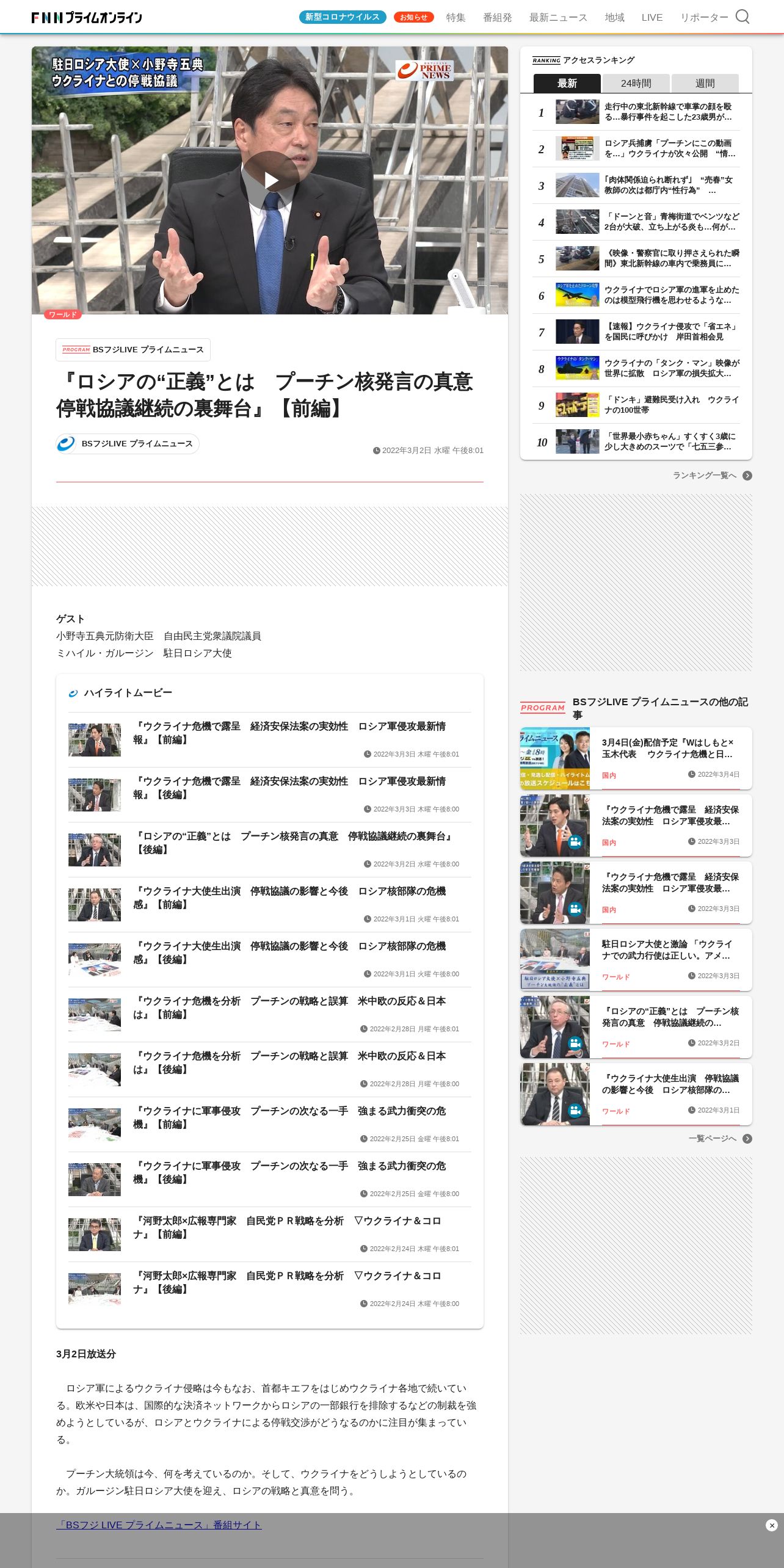Open ranking 9 ドンキ避難民受け入れ article
Viewport: 784px width, 1568px height.
click(636, 405)
